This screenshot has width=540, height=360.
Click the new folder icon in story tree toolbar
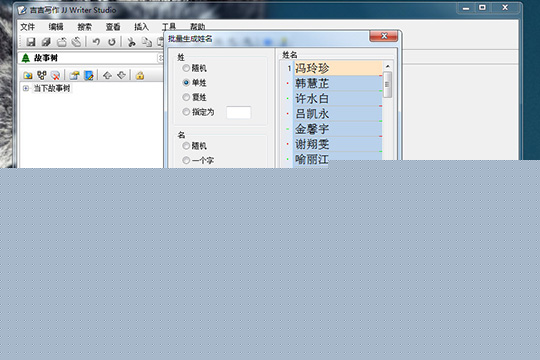click(28, 75)
